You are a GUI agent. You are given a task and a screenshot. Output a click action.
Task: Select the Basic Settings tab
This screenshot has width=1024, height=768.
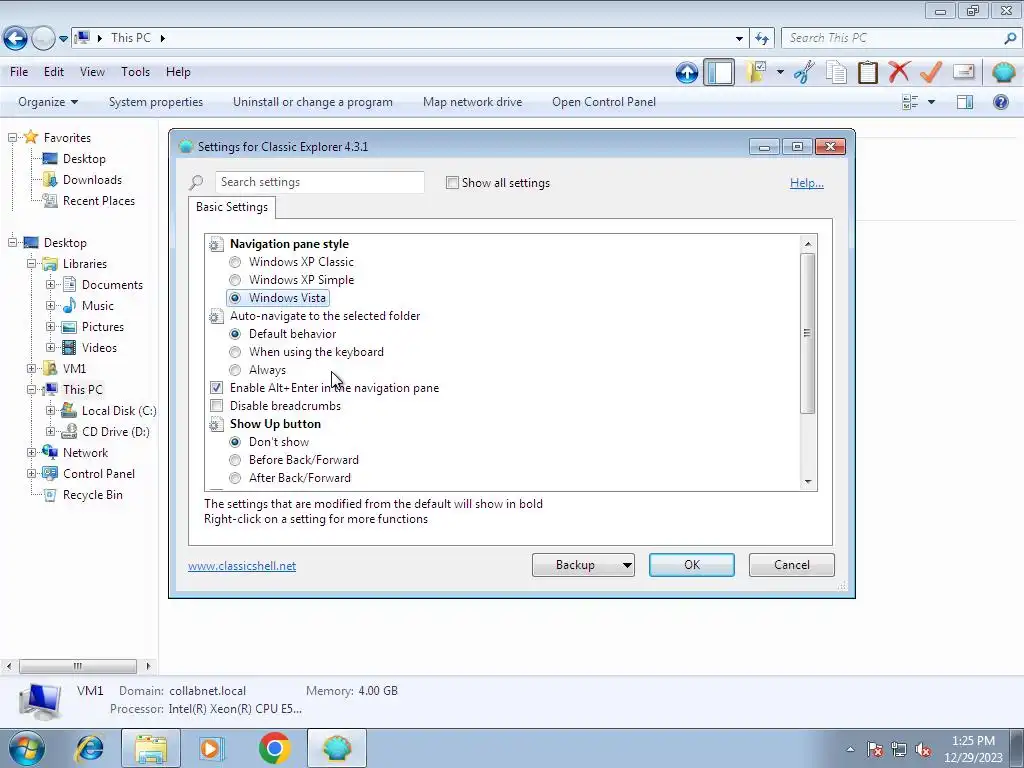coord(232,207)
